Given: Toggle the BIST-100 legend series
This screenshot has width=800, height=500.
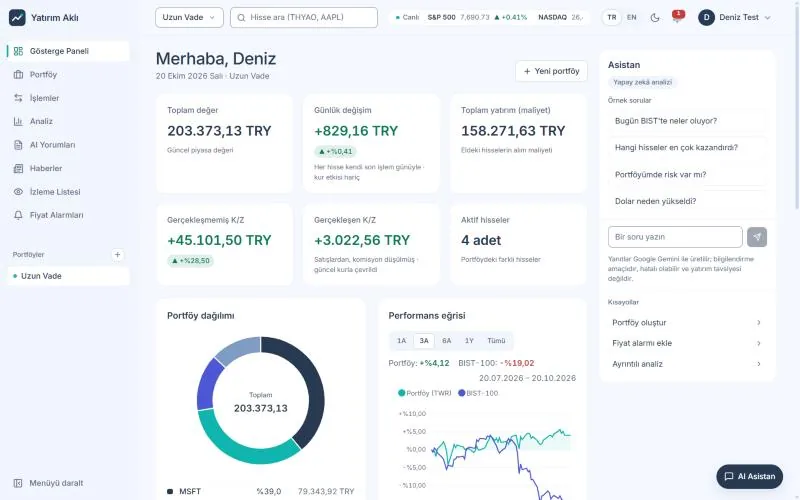Looking at the screenshot, I should (x=478, y=393).
